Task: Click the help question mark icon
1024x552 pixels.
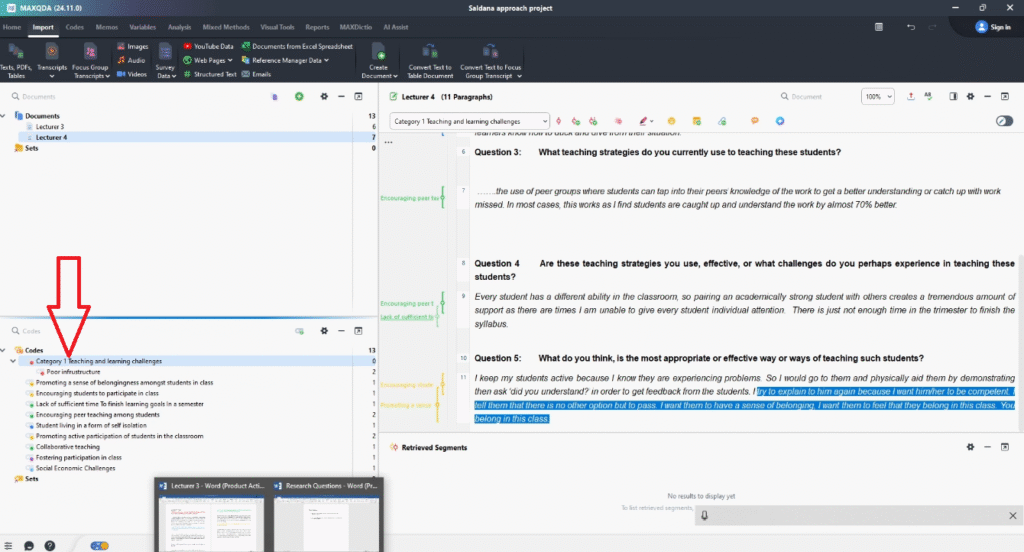Action: [x=50, y=545]
